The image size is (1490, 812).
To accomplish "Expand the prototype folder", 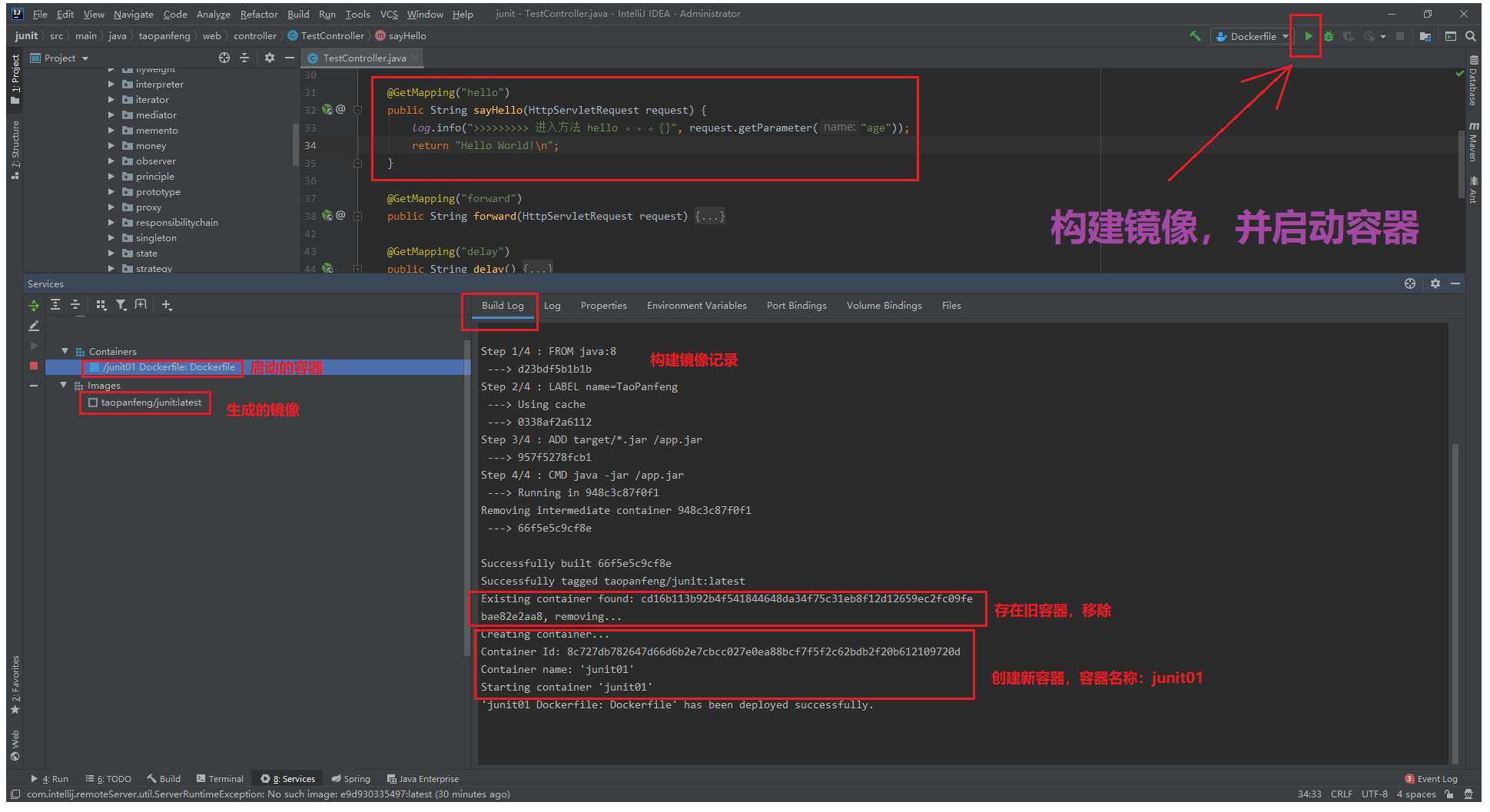I will click(x=111, y=192).
